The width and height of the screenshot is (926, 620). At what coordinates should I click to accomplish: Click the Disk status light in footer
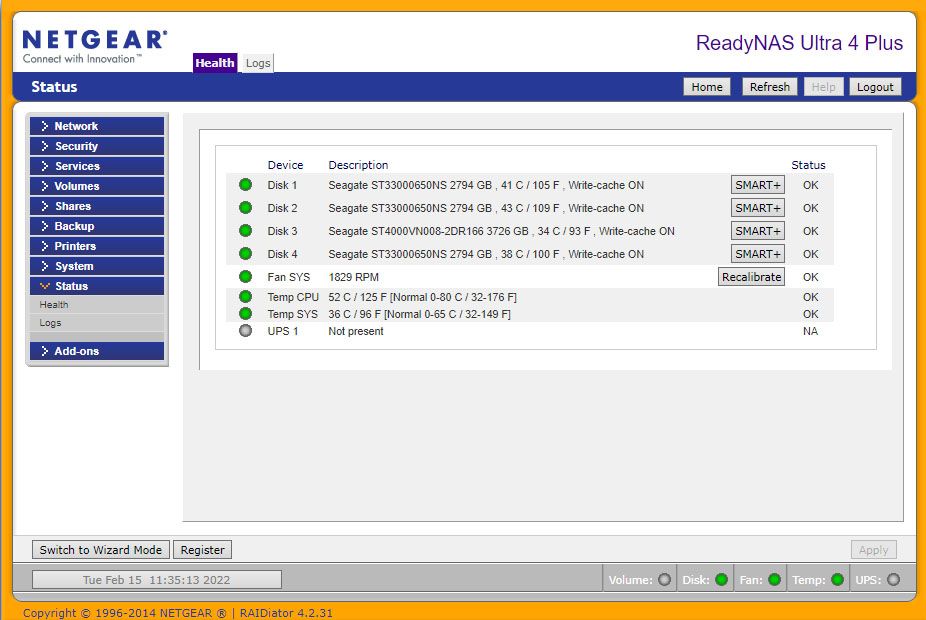coord(721,580)
